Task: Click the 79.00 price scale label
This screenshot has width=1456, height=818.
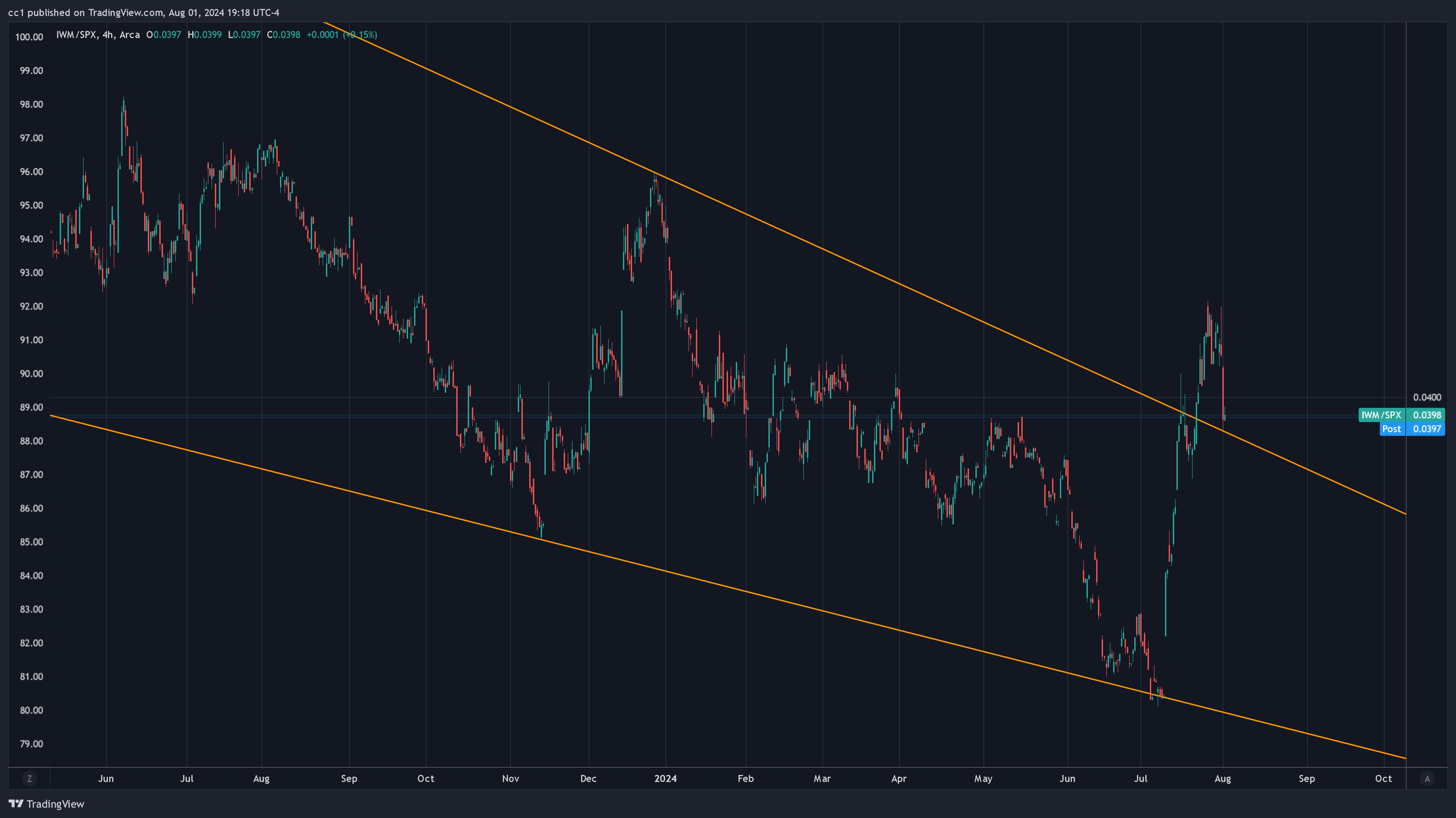Action: [32, 743]
